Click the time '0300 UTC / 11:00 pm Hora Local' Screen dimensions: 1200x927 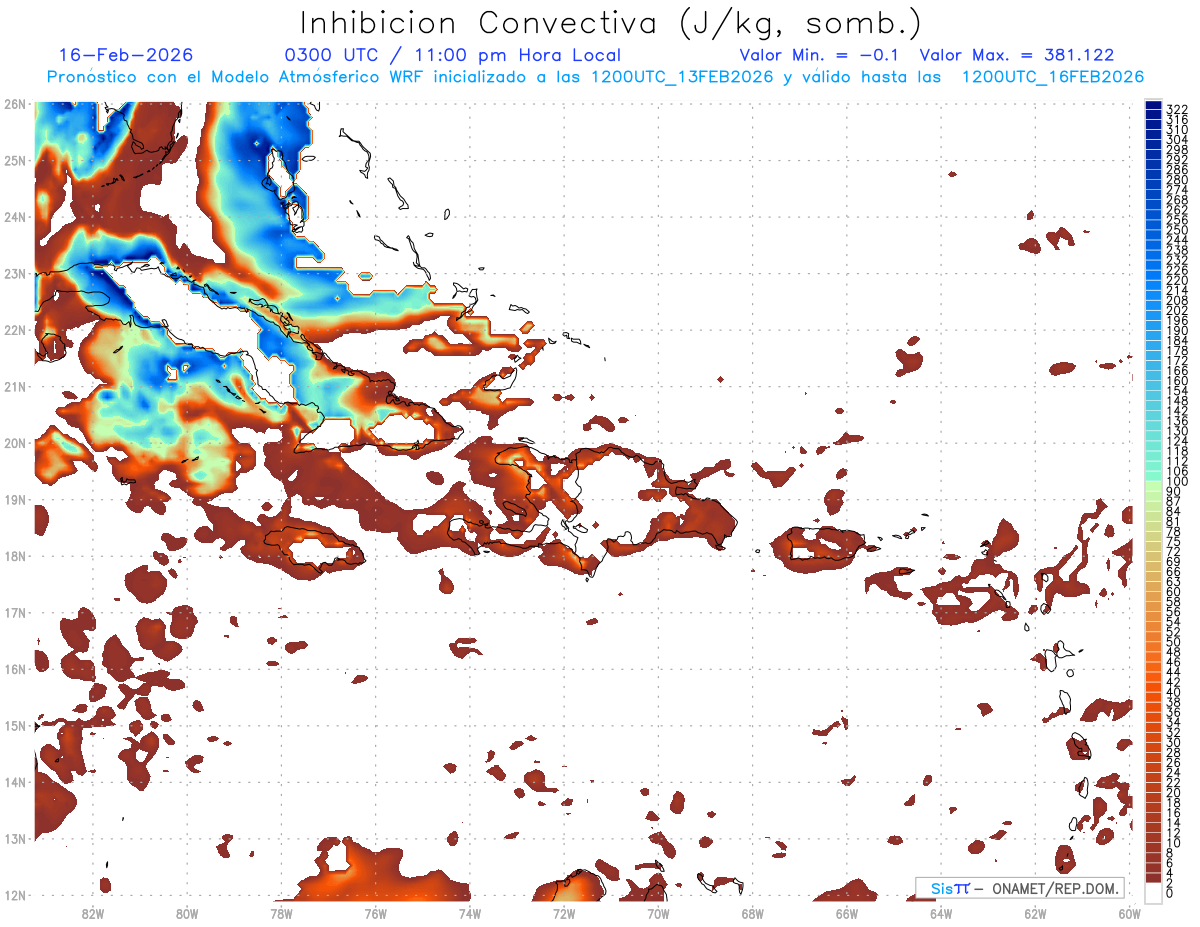452,55
